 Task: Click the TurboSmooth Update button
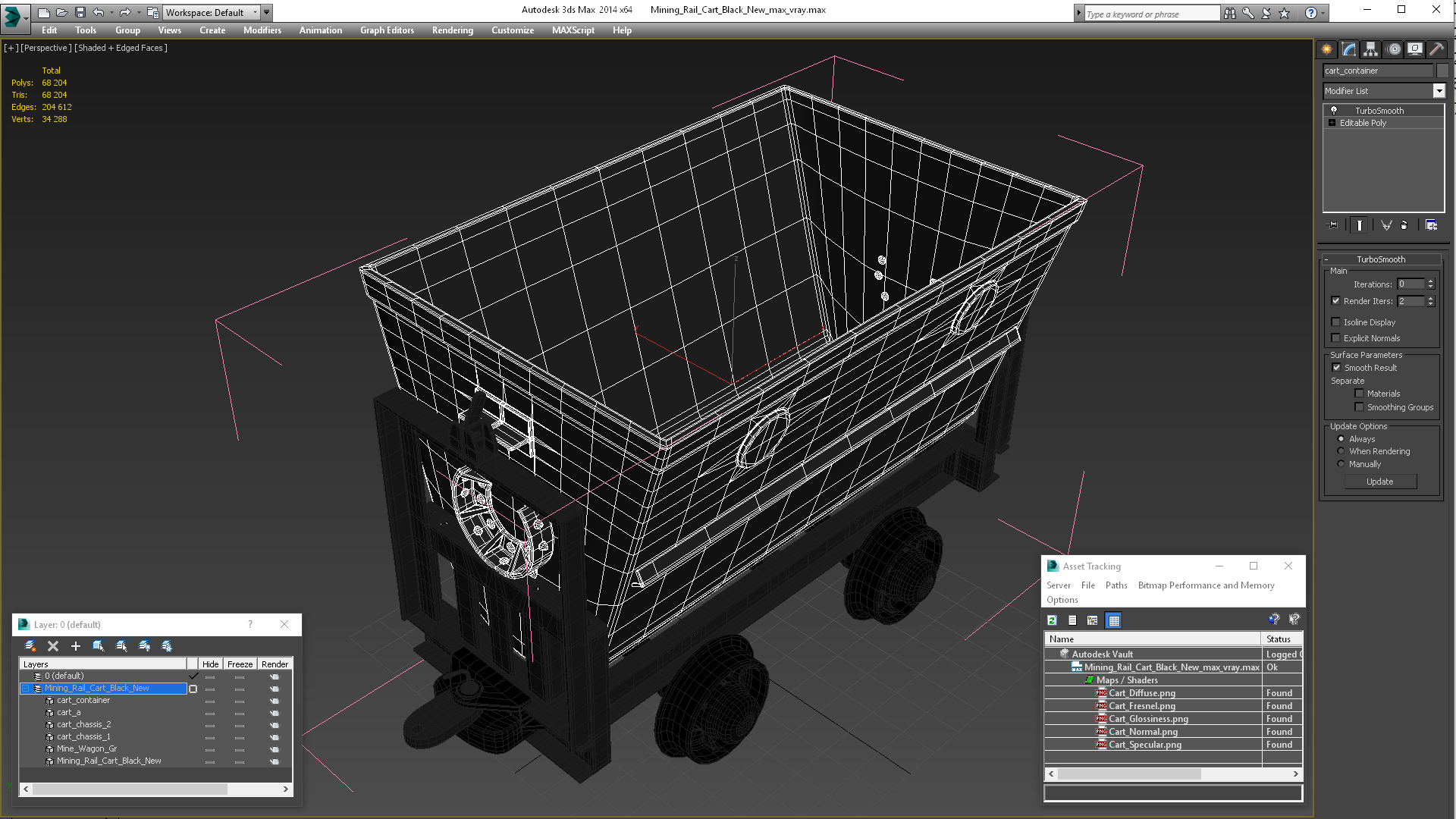1379,482
